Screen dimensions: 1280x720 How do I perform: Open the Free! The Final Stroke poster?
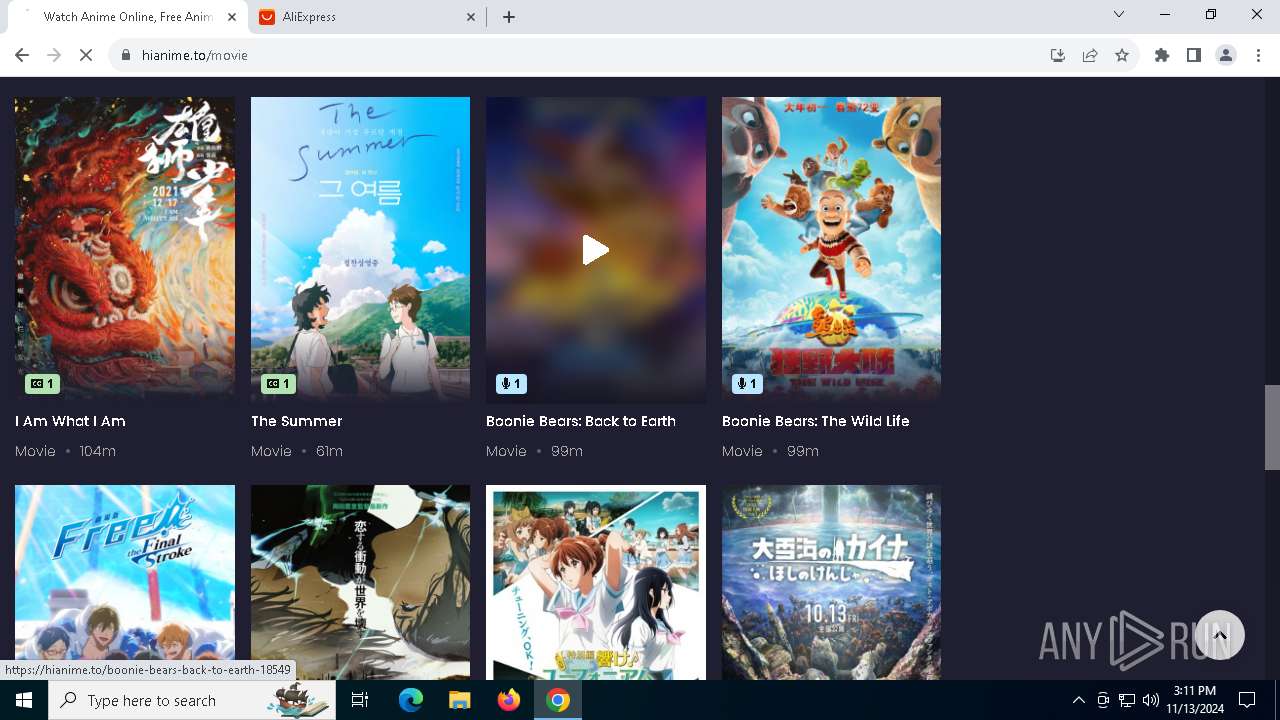click(x=125, y=582)
